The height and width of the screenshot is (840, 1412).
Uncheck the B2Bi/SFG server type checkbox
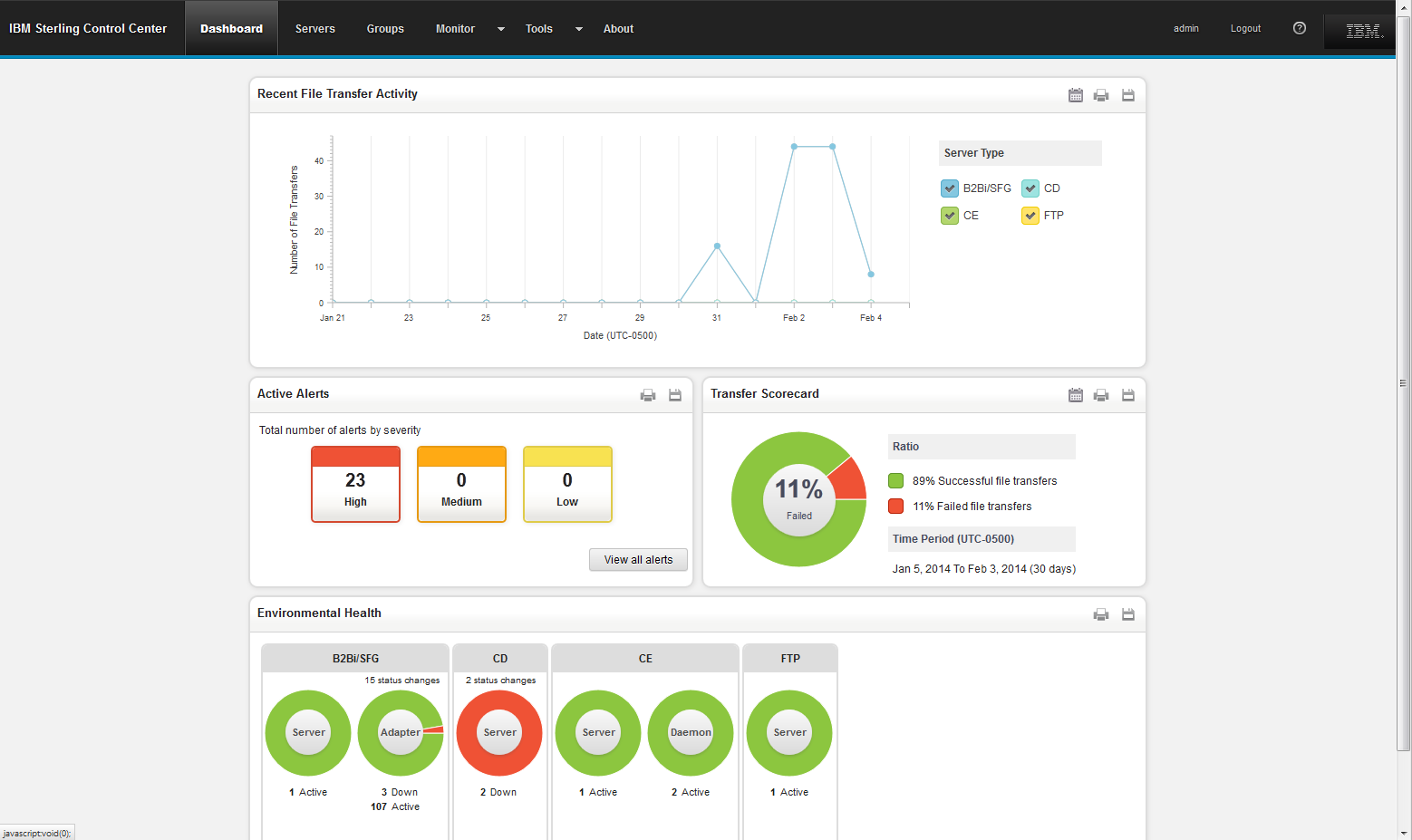tap(950, 188)
